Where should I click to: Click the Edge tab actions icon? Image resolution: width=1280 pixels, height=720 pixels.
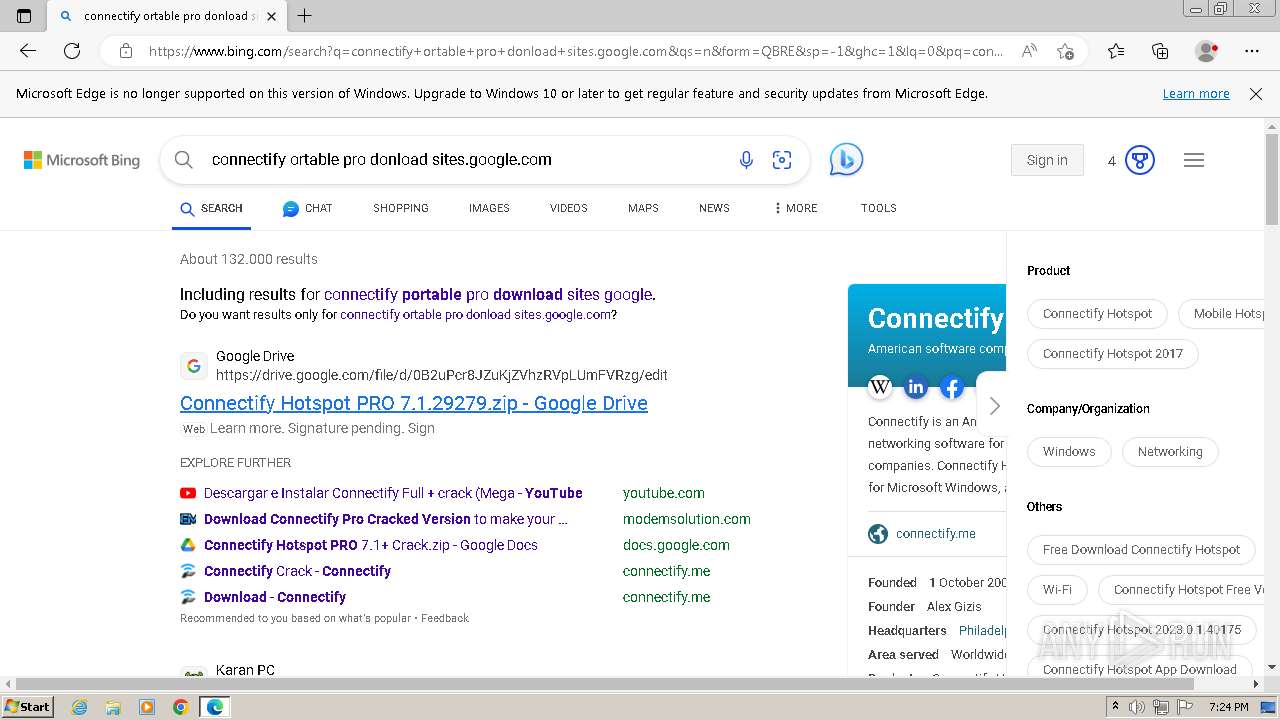point(24,16)
